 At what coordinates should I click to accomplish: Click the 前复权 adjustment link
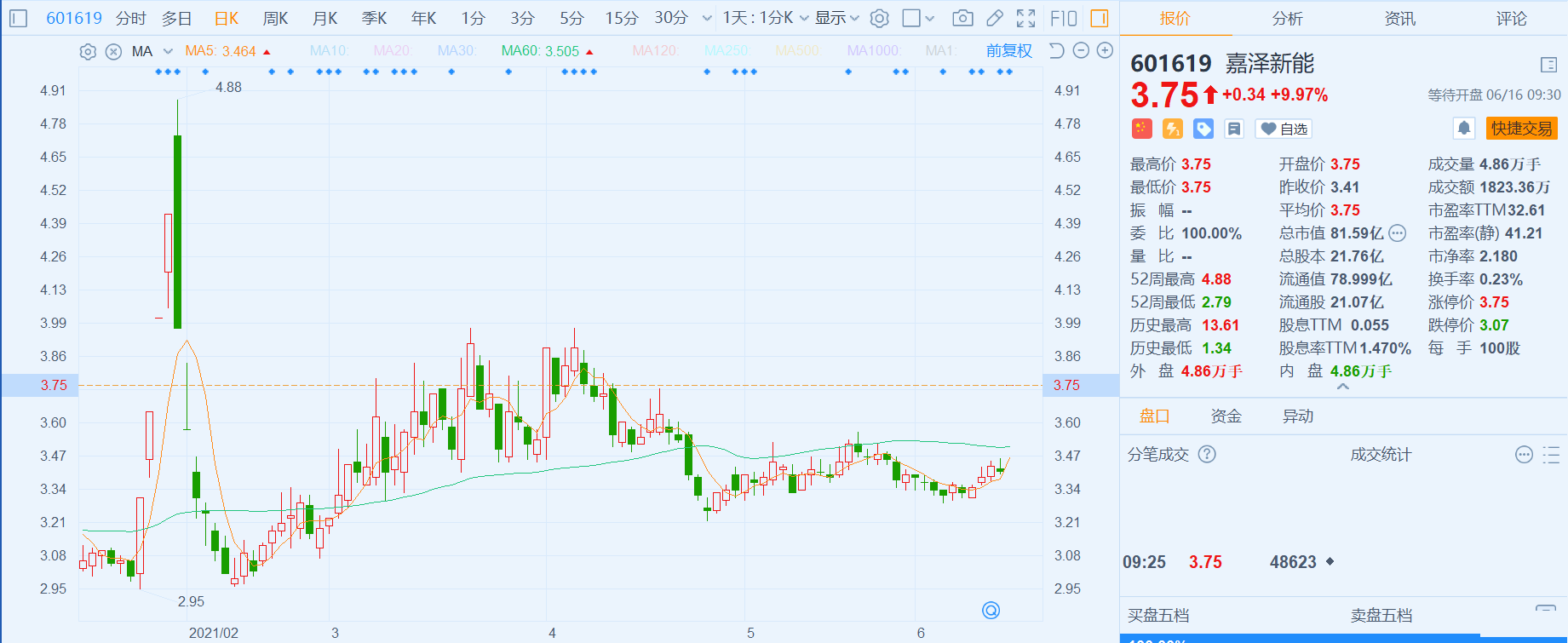click(x=1008, y=51)
